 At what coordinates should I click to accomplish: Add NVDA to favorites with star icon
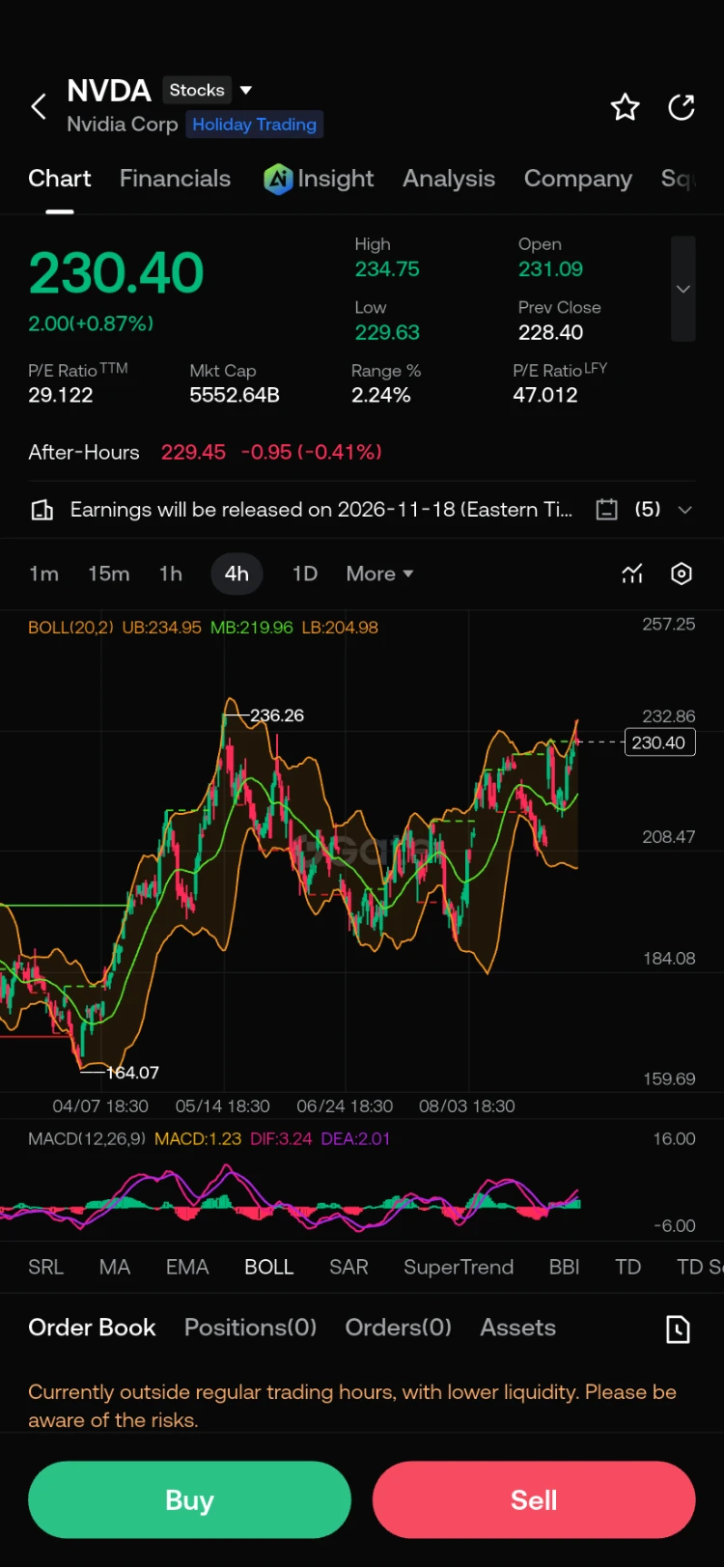point(626,106)
